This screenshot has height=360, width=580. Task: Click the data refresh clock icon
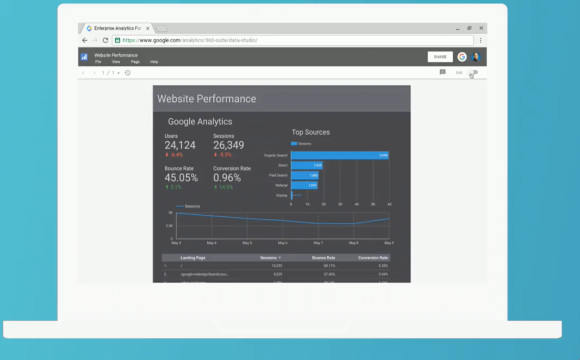coord(128,73)
